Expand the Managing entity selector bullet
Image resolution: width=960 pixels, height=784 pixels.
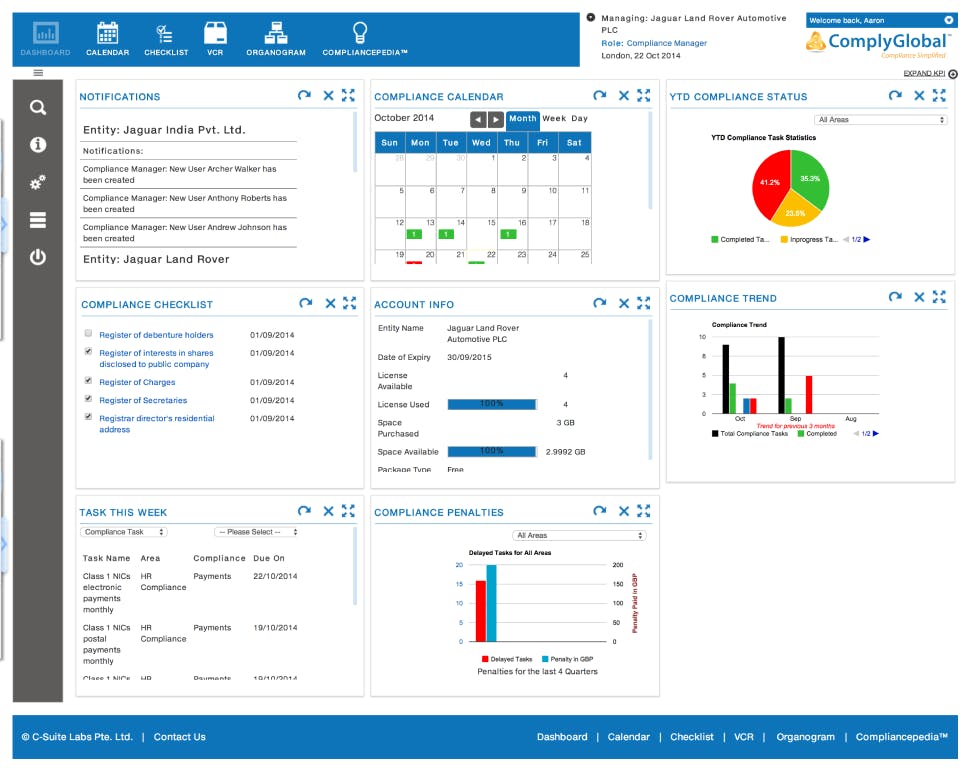pos(591,18)
